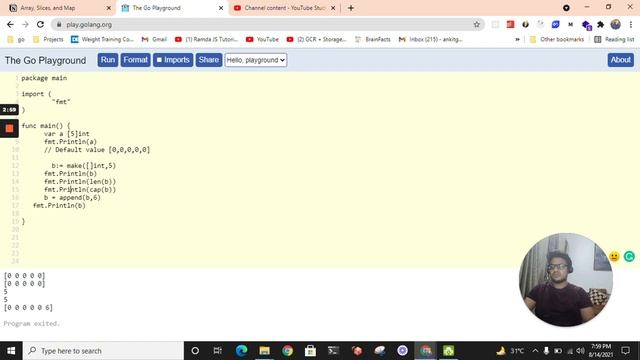The image size is (640, 360).
Task: Open a new browser tab
Action: [x=351, y=8]
